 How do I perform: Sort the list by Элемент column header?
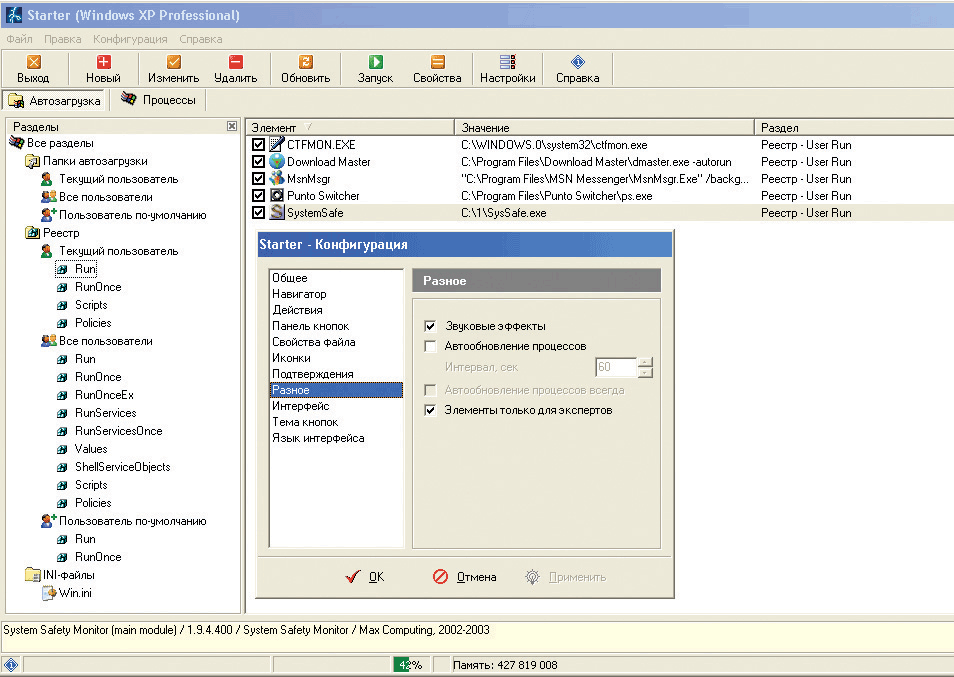pos(350,128)
